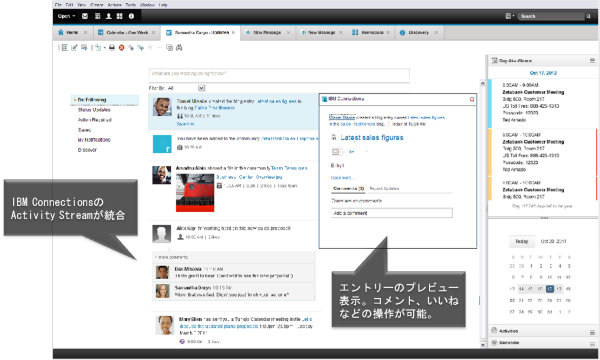
Task: Open the Help menu
Action: (x=163, y=5)
